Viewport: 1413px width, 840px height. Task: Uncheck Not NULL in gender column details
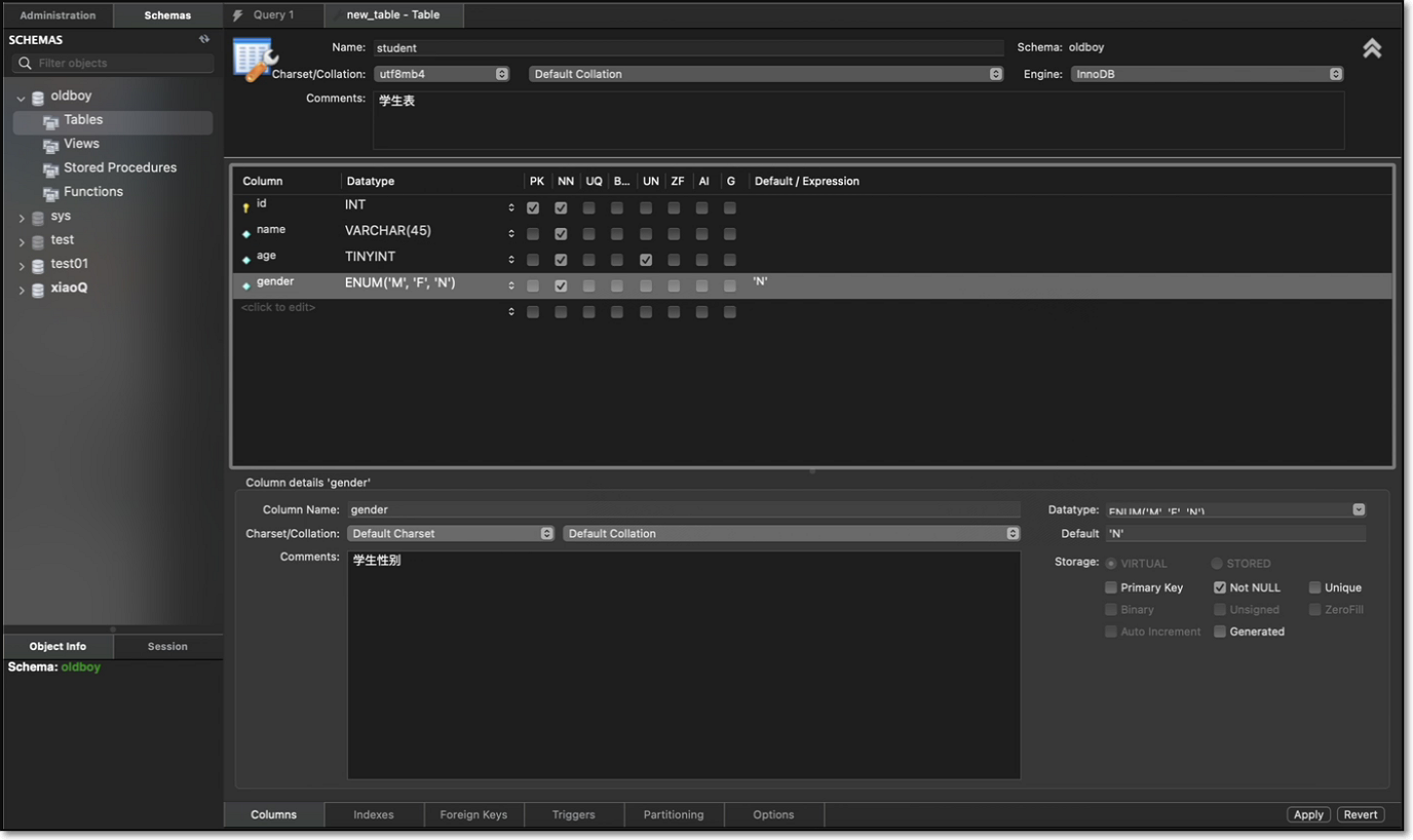click(x=1219, y=588)
